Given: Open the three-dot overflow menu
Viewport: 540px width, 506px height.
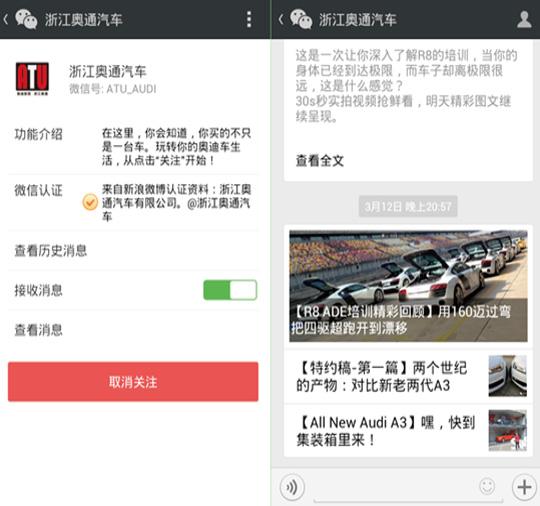Looking at the screenshot, I should [249, 19].
